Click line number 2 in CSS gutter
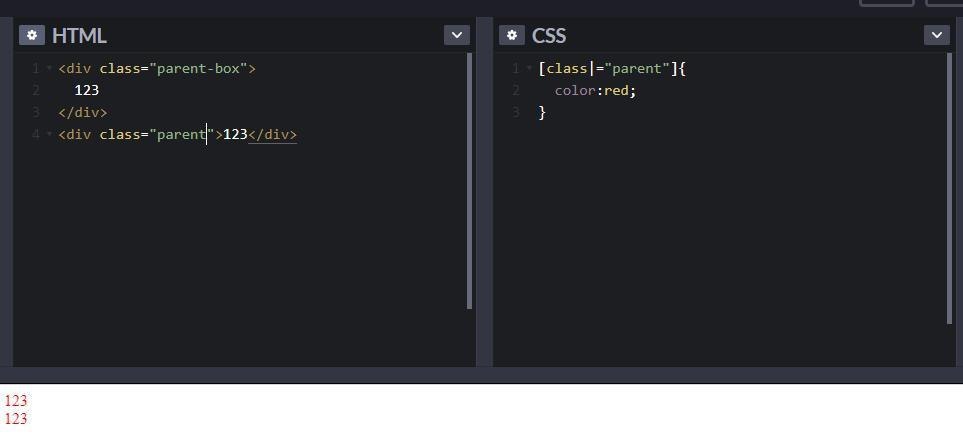Screen dimensions: 963x438 click(x=517, y=91)
